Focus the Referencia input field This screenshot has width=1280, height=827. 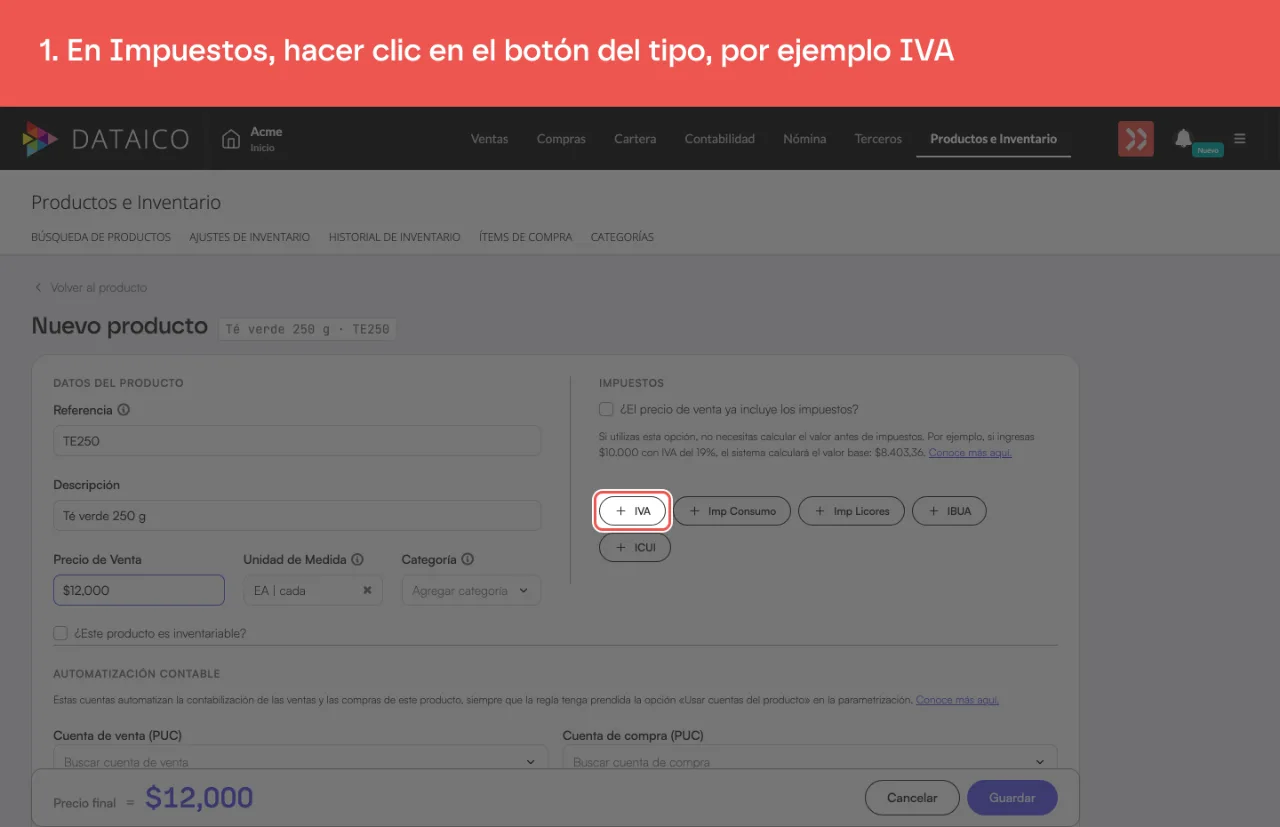(x=297, y=441)
